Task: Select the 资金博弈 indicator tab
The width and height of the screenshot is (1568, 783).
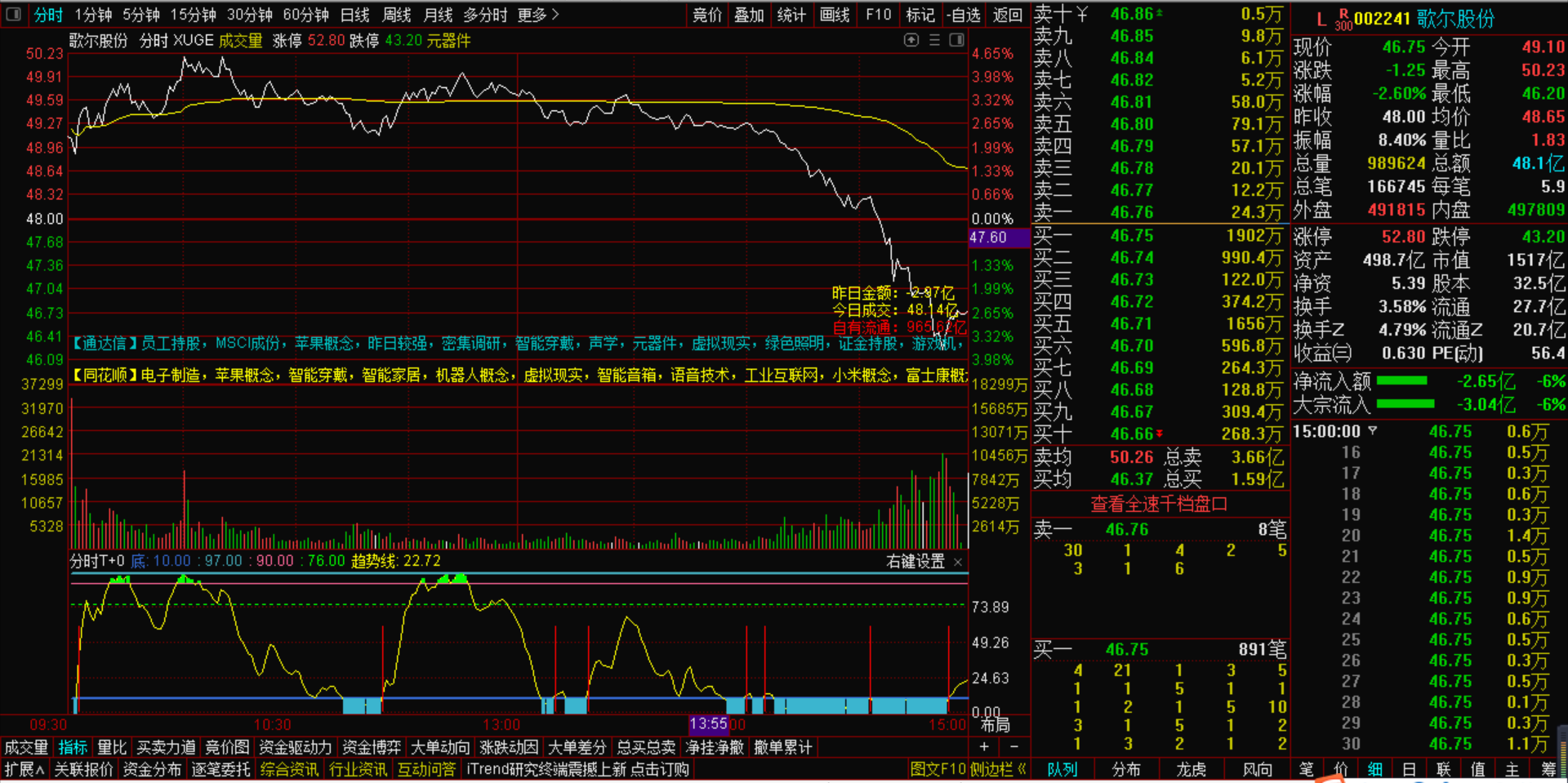Action: tap(371, 747)
